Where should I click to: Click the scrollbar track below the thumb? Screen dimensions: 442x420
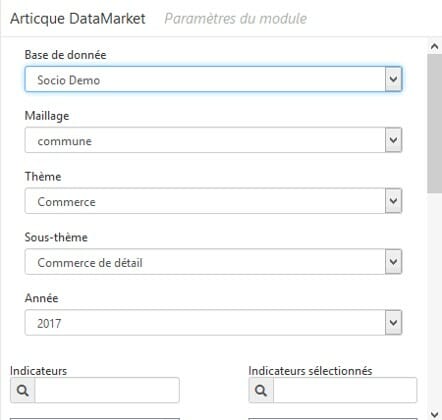click(434, 300)
